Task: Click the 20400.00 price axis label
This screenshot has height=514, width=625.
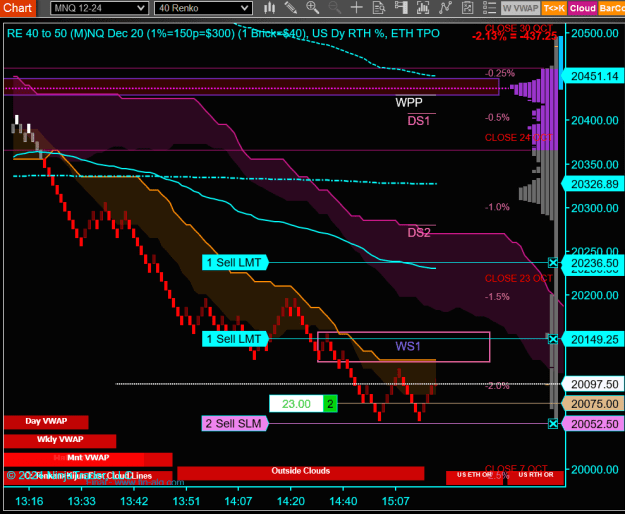Action: (595, 120)
